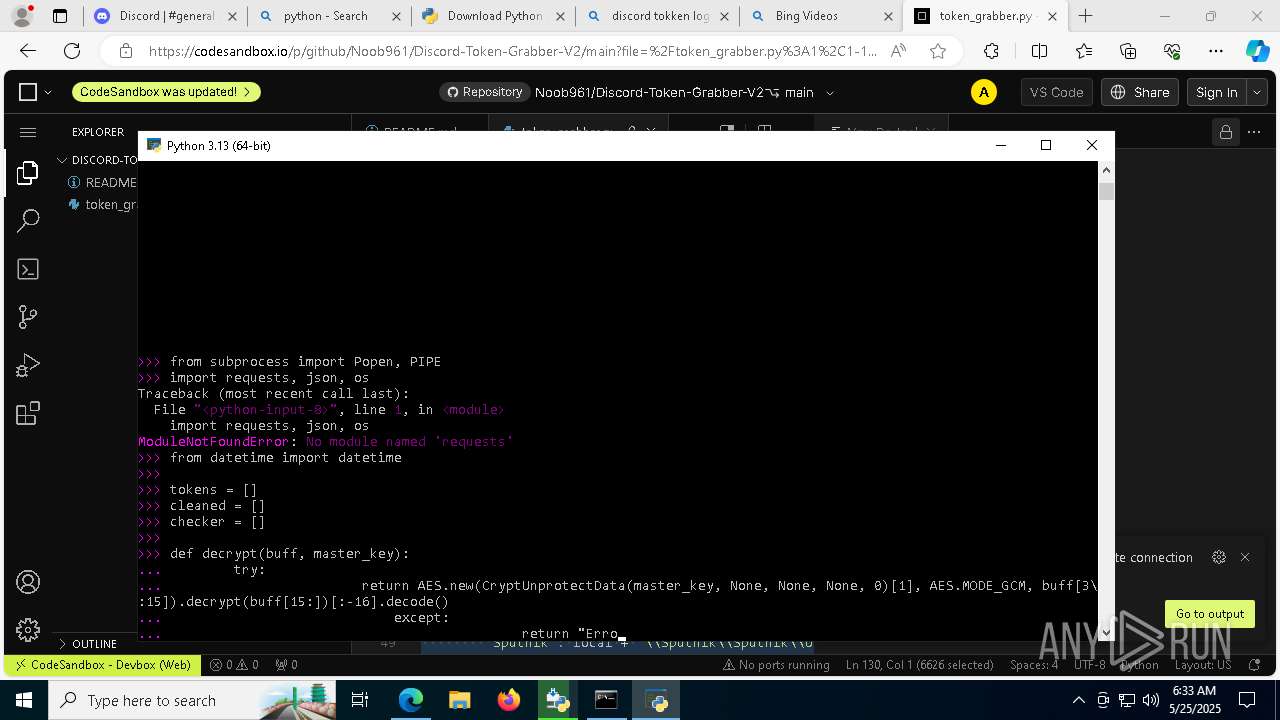
Task: Open connection notification settings gear
Action: [x=1218, y=557]
